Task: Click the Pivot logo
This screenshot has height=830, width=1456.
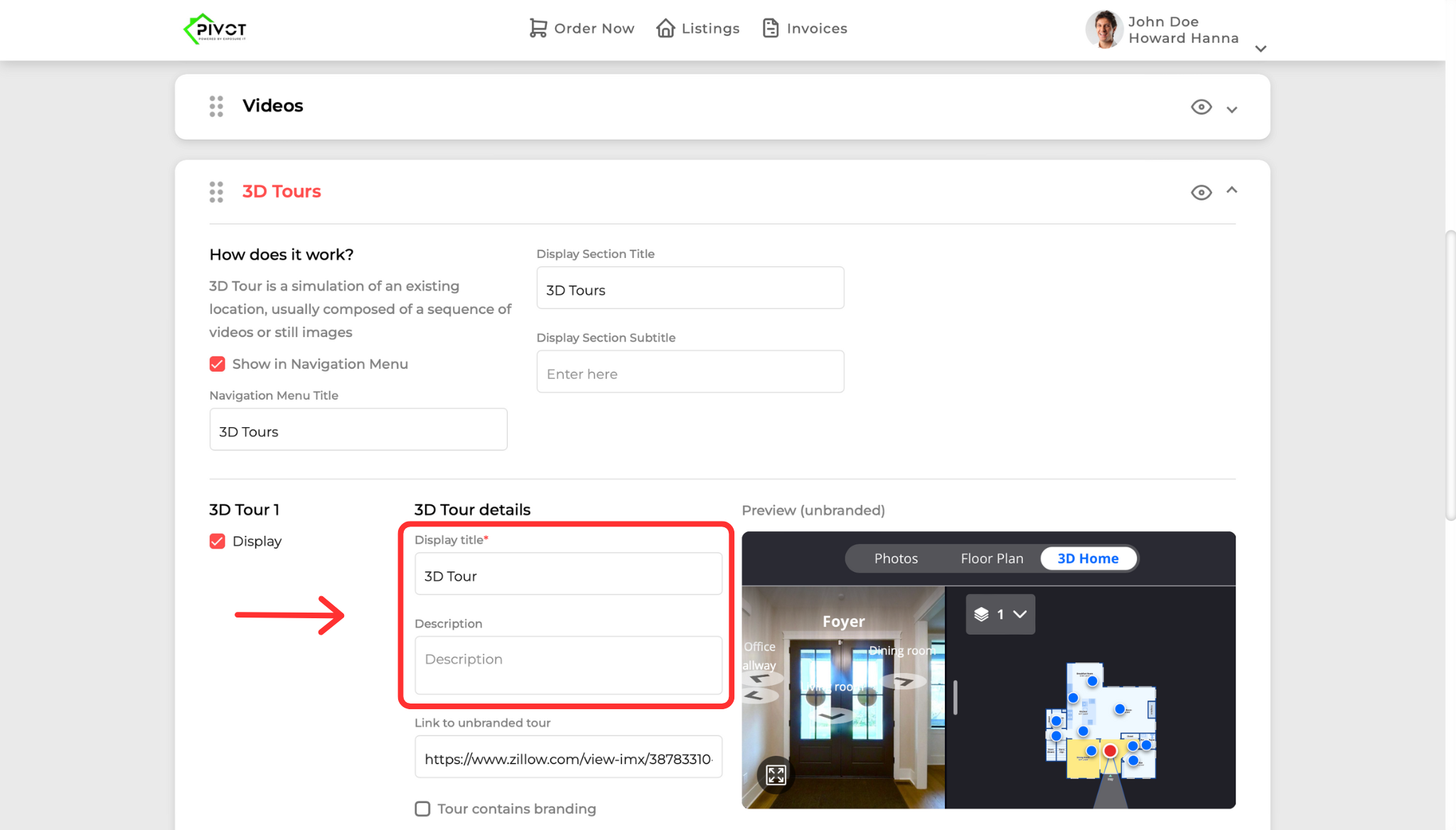Action: (215, 29)
